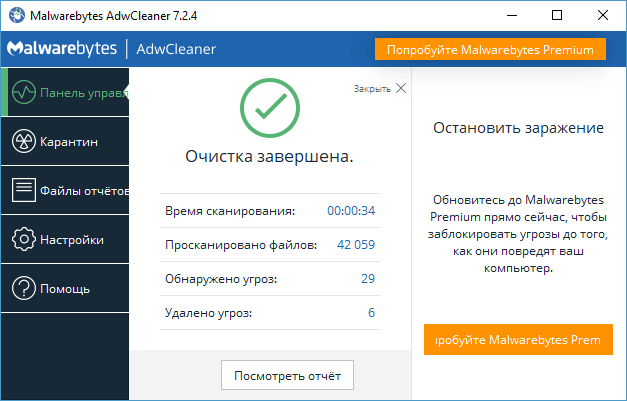The width and height of the screenshot is (627, 401).
Task: Open Карантин section
Action: pos(65,142)
